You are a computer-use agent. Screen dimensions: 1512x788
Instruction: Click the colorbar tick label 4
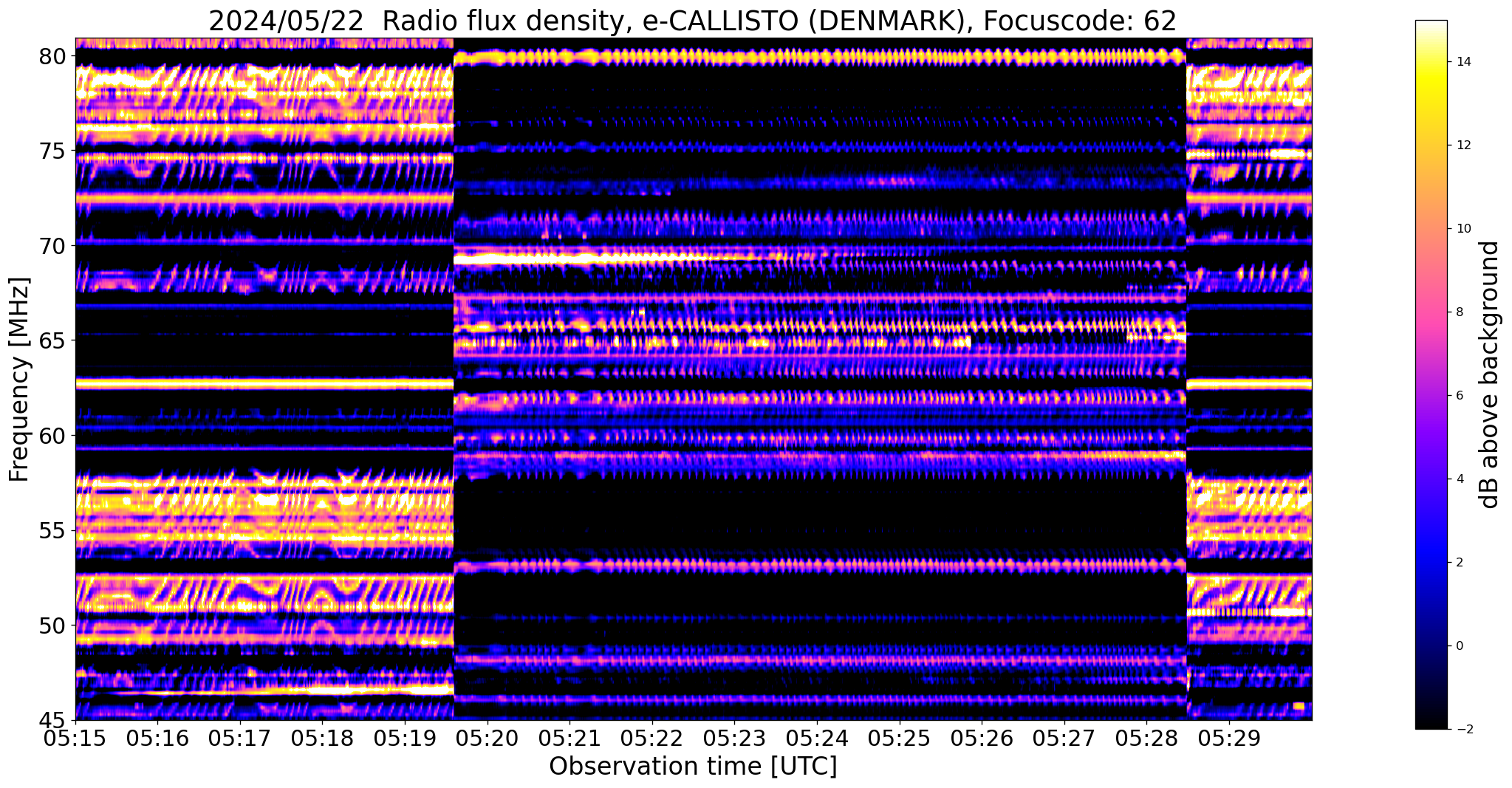(x=1459, y=479)
